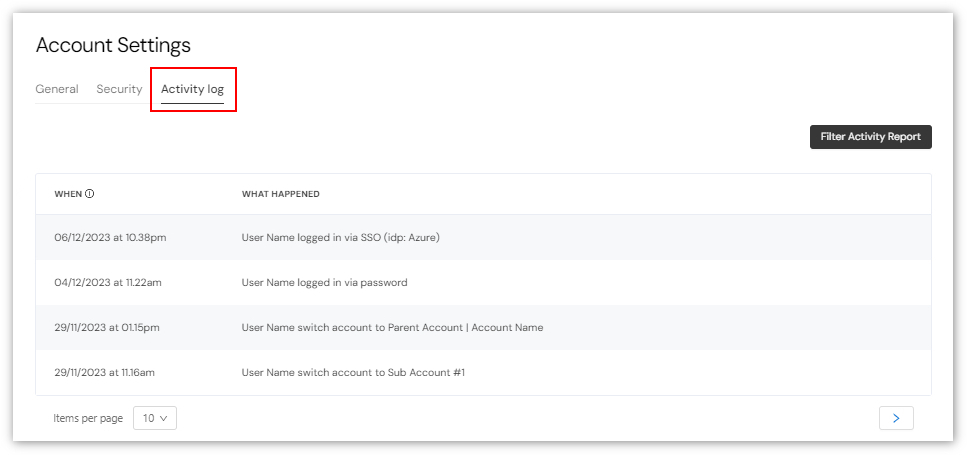This screenshot has height=455, width=967.
Task: Switch to the Security tab
Action: coord(119,89)
